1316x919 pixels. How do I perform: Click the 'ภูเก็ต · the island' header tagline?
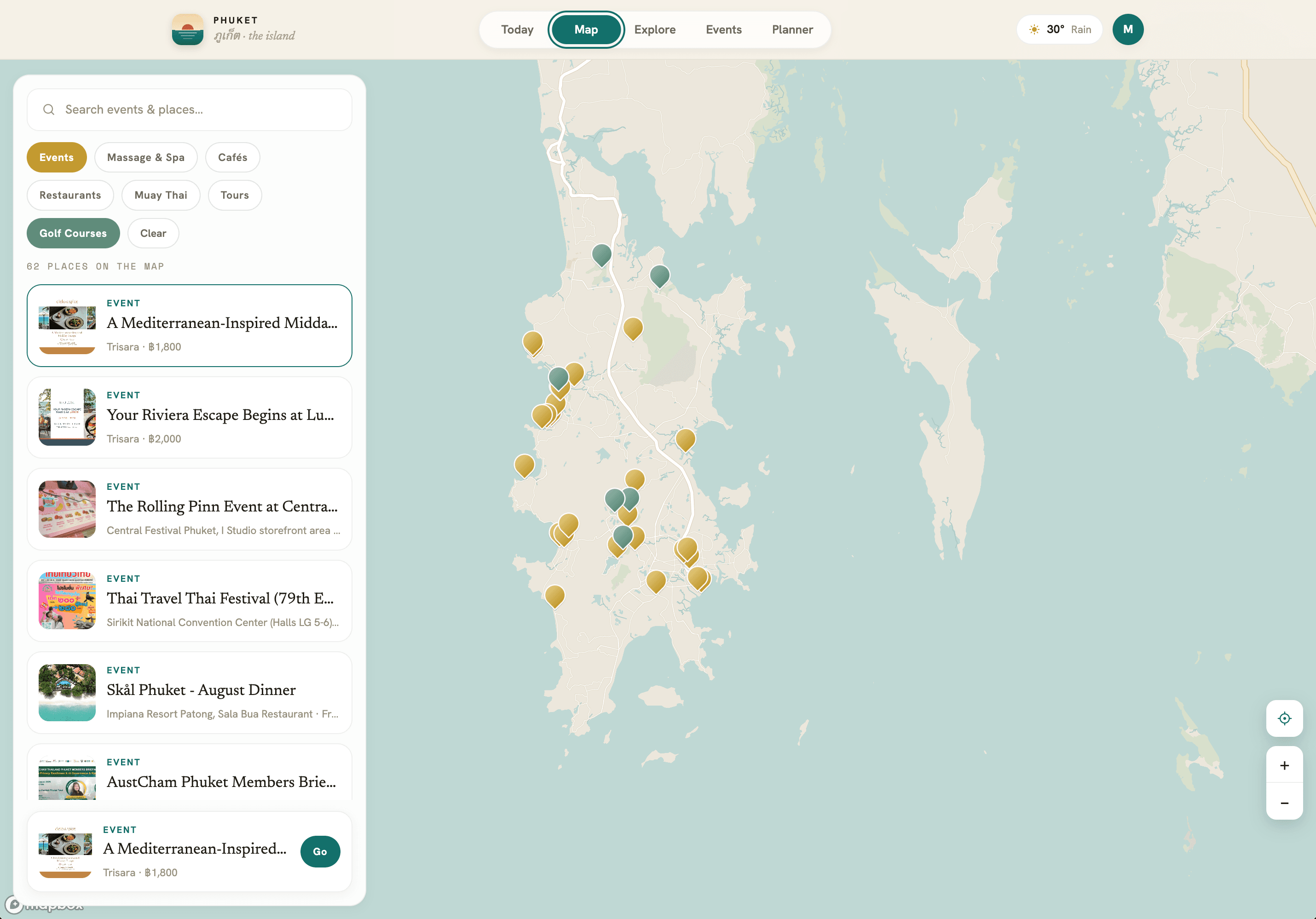click(x=254, y=36)
